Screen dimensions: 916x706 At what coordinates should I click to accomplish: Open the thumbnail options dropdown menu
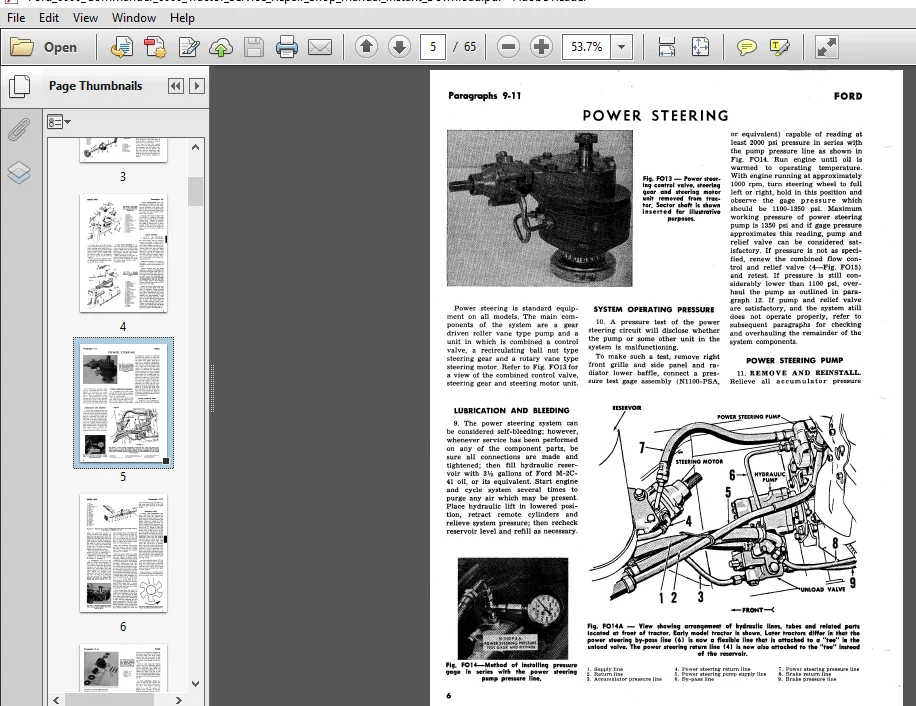pyautogui.click(x=58, y=122)
